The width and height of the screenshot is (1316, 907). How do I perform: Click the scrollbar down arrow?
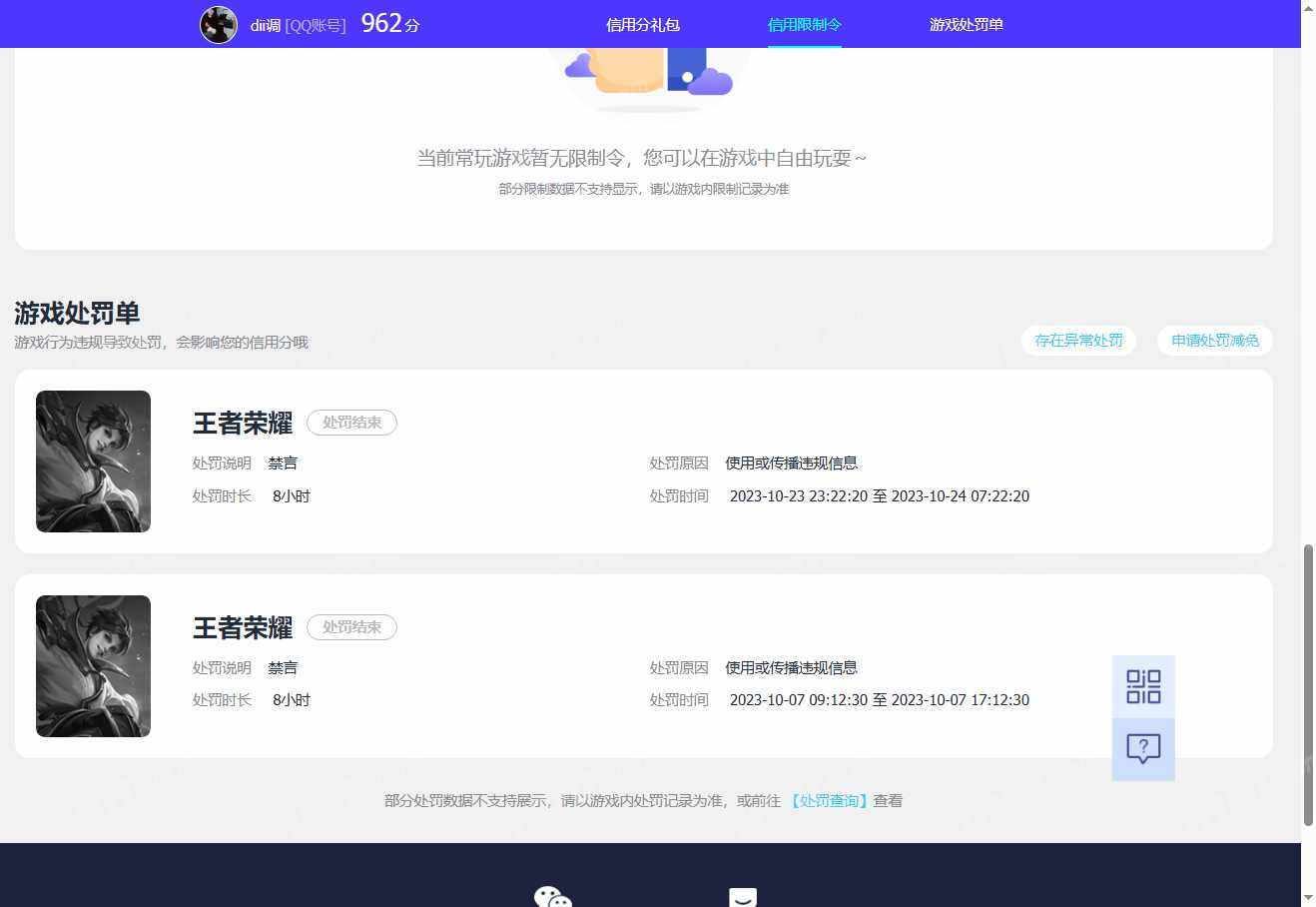(x=1308, y=898)
